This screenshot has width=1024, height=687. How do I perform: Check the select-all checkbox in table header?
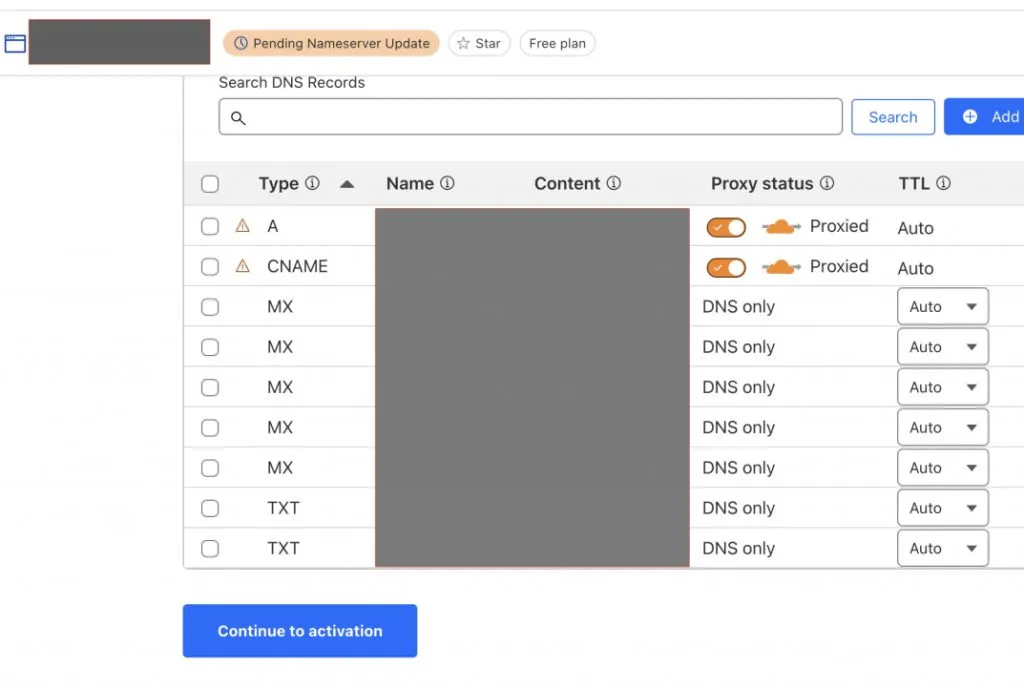[210, 184]
